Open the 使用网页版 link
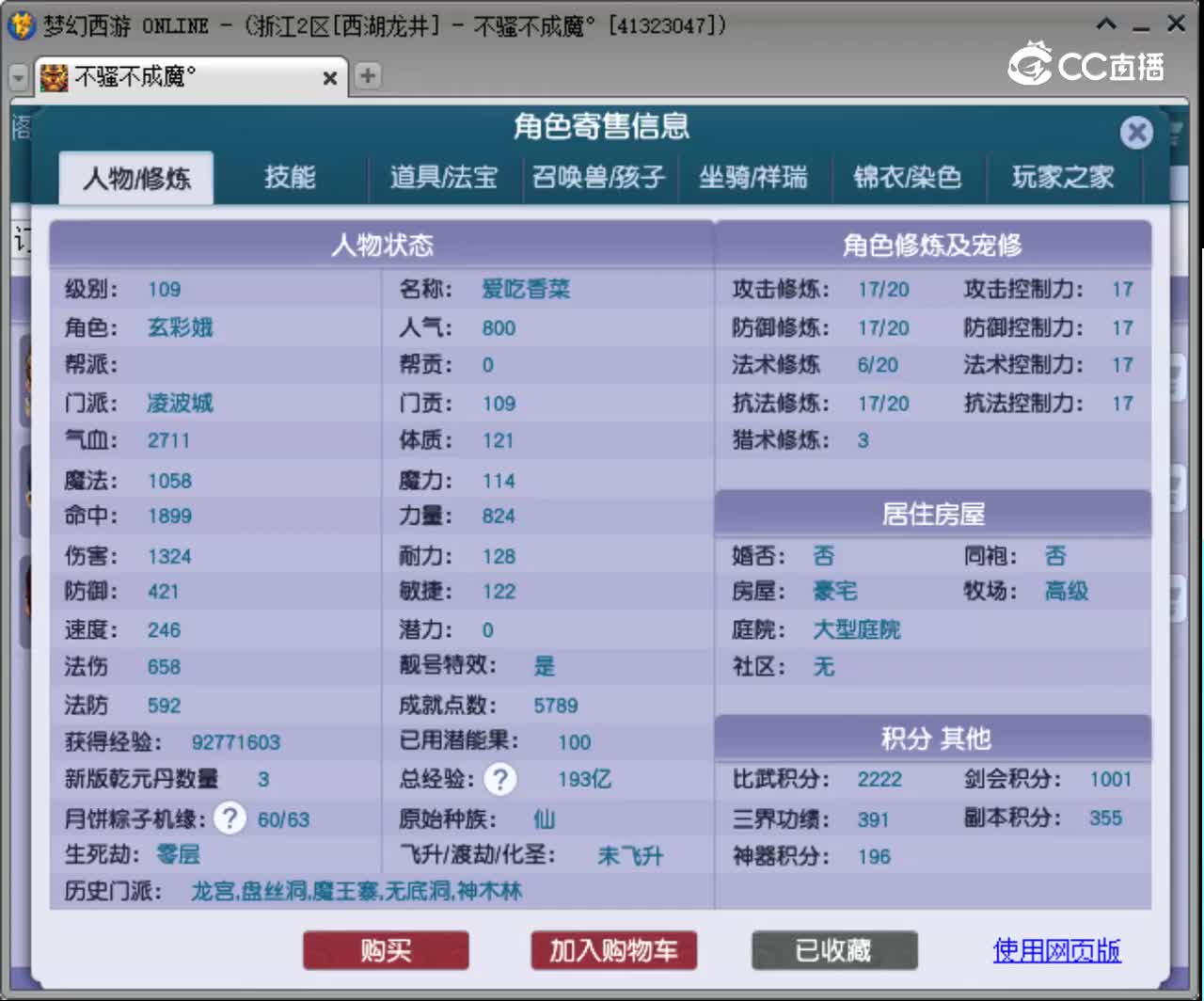The height and width of the screenshot is (1001, 1204). [1056, 950]
